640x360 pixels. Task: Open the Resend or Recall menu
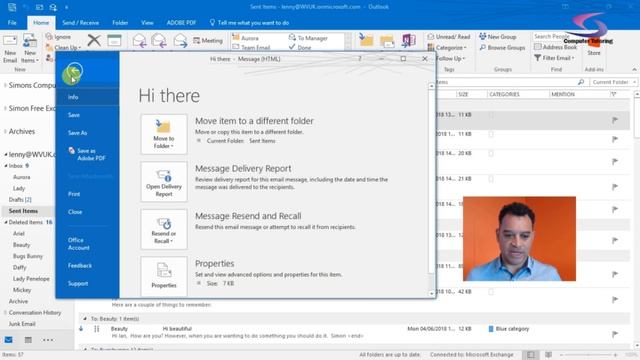(164, 229)
